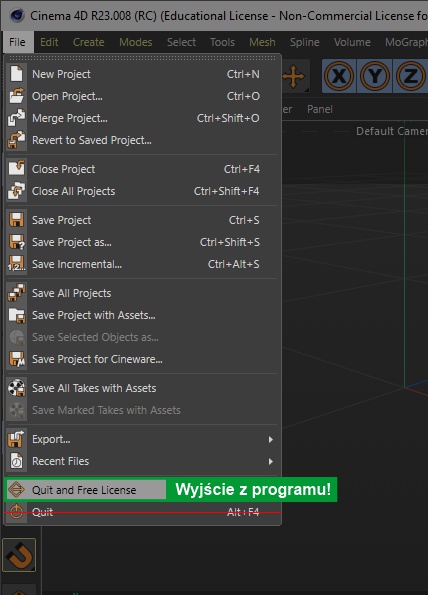Toggle the Y axis lock
The height and width of the screenshot is (595, 428).
(x=374, y=76)
